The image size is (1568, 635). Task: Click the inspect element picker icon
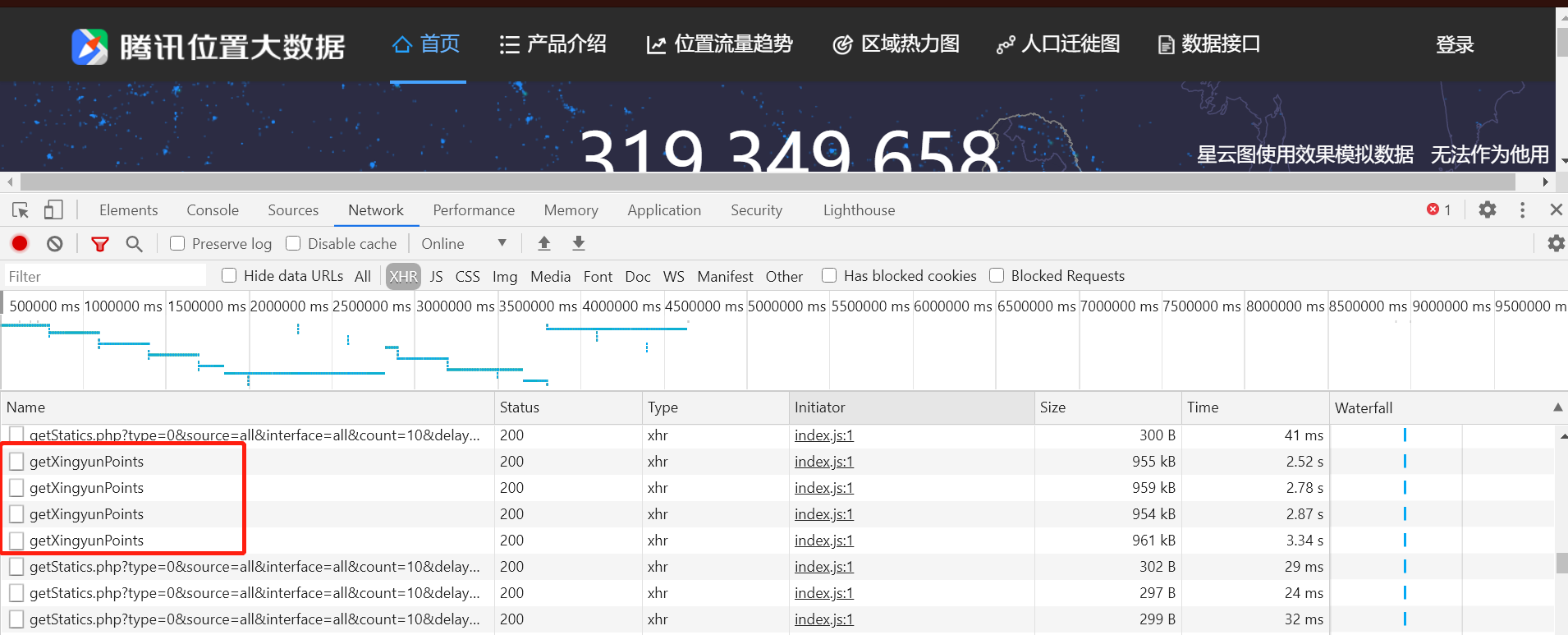[x=21, y=210]
